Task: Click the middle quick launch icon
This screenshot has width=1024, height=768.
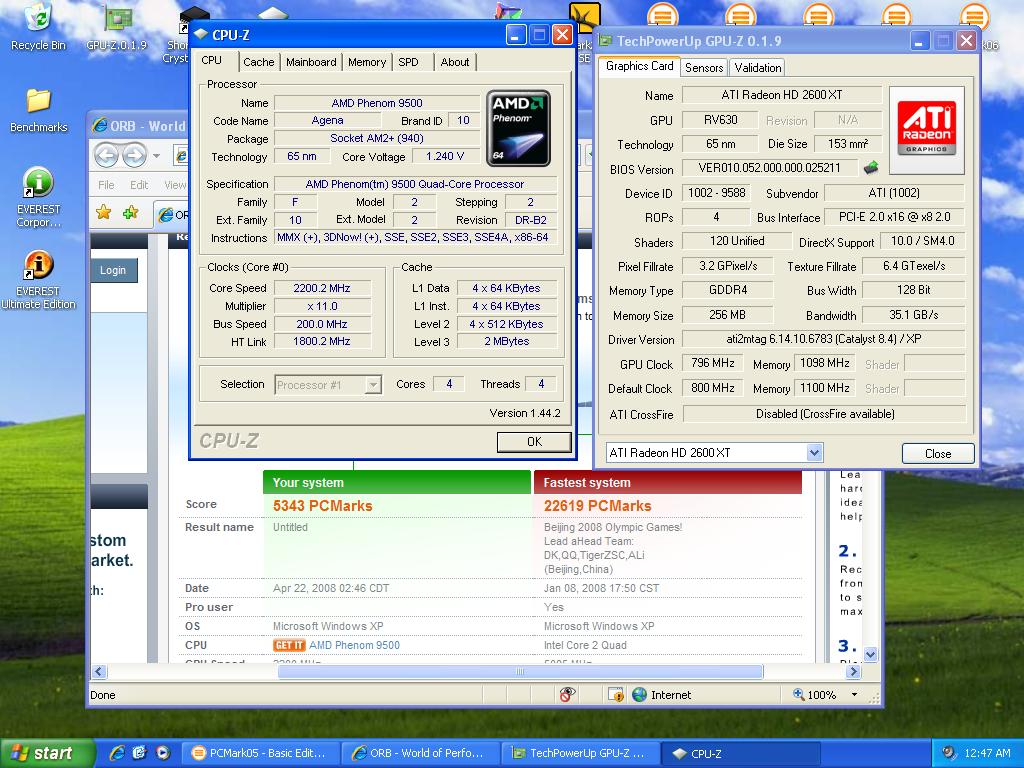Action: tap(140, 752)
